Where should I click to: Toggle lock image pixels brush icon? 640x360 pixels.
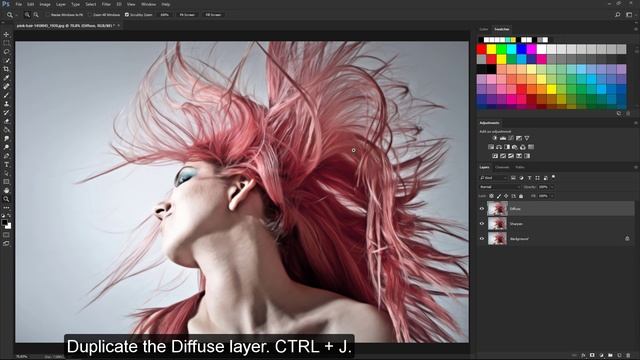(499, 196)
